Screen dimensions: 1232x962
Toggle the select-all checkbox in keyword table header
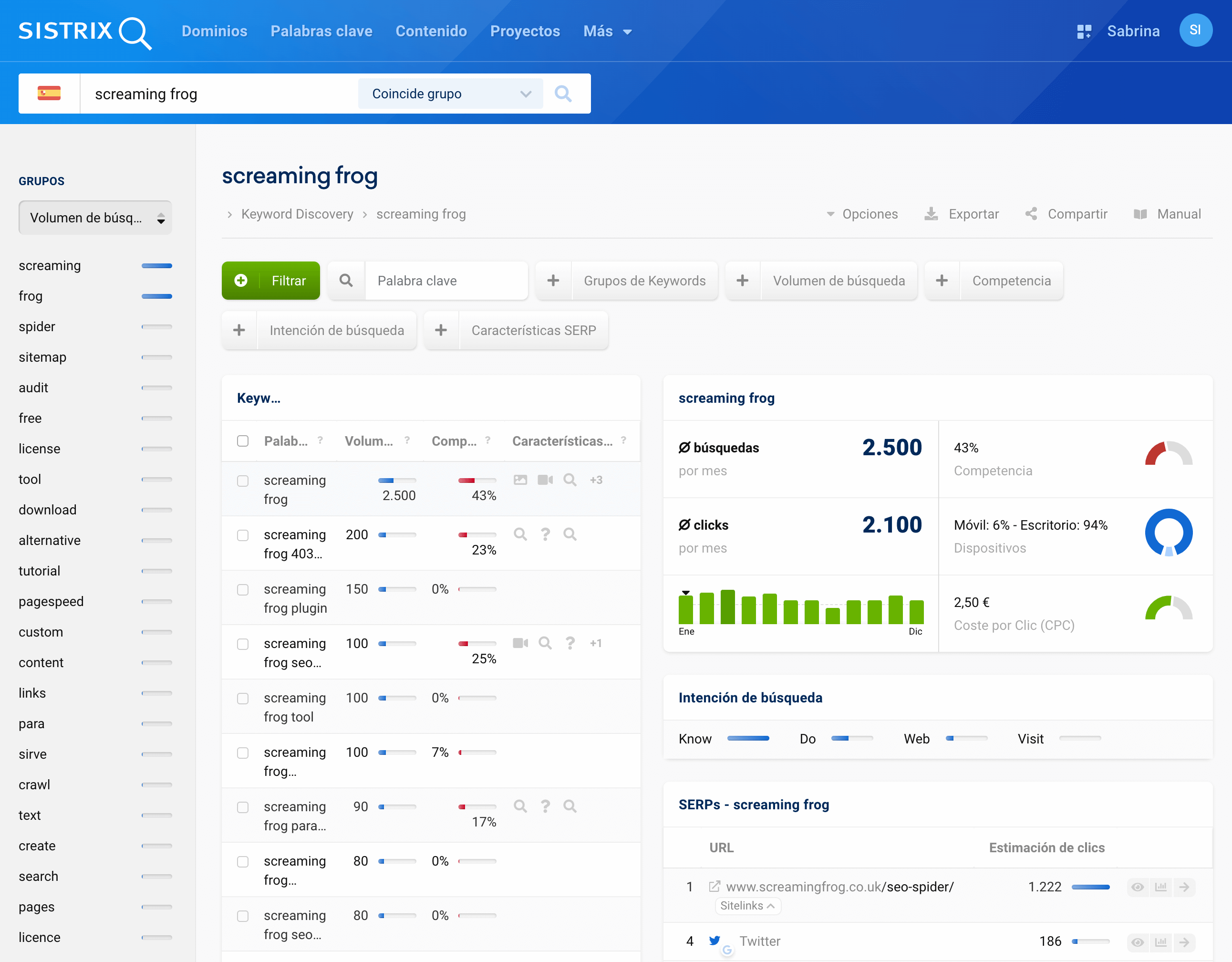coord(243,440)
